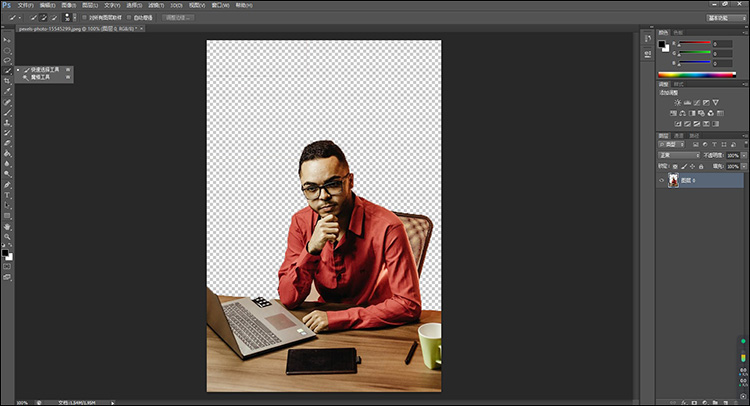750x406 pixels.
Task: Open the Image menu
Action: pos(69,5)
